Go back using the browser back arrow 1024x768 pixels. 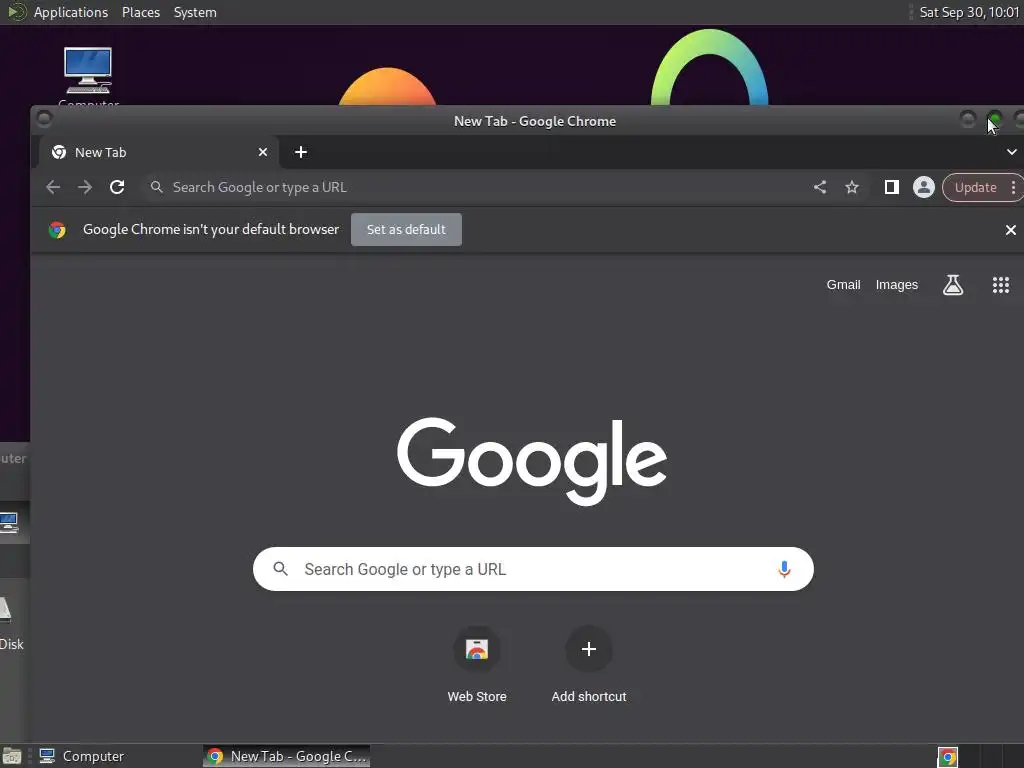pos(53,187)
